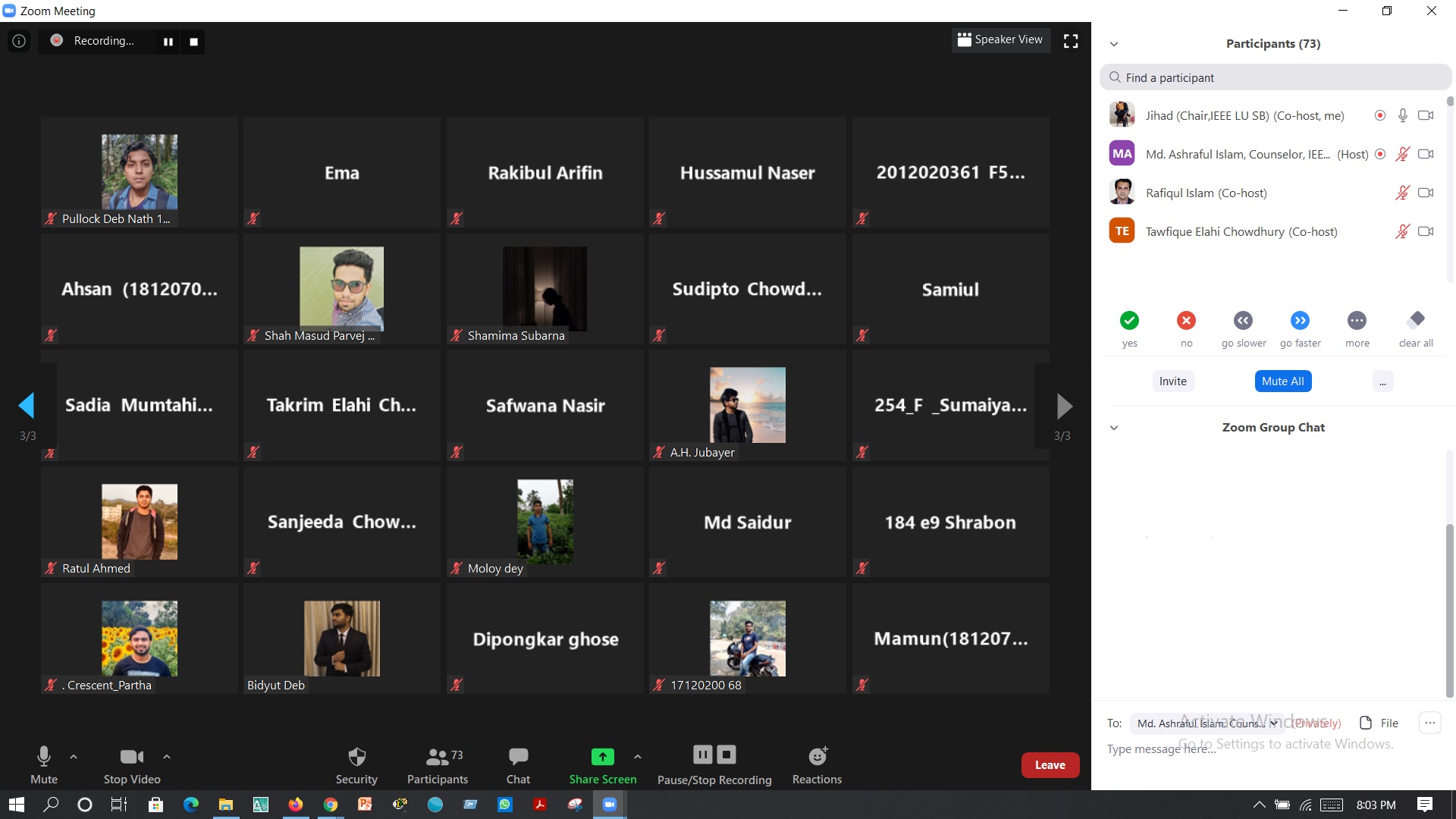Click the red Leave button
Viewport: 1456px width, 819px height.
click(x=1050, y=765)
